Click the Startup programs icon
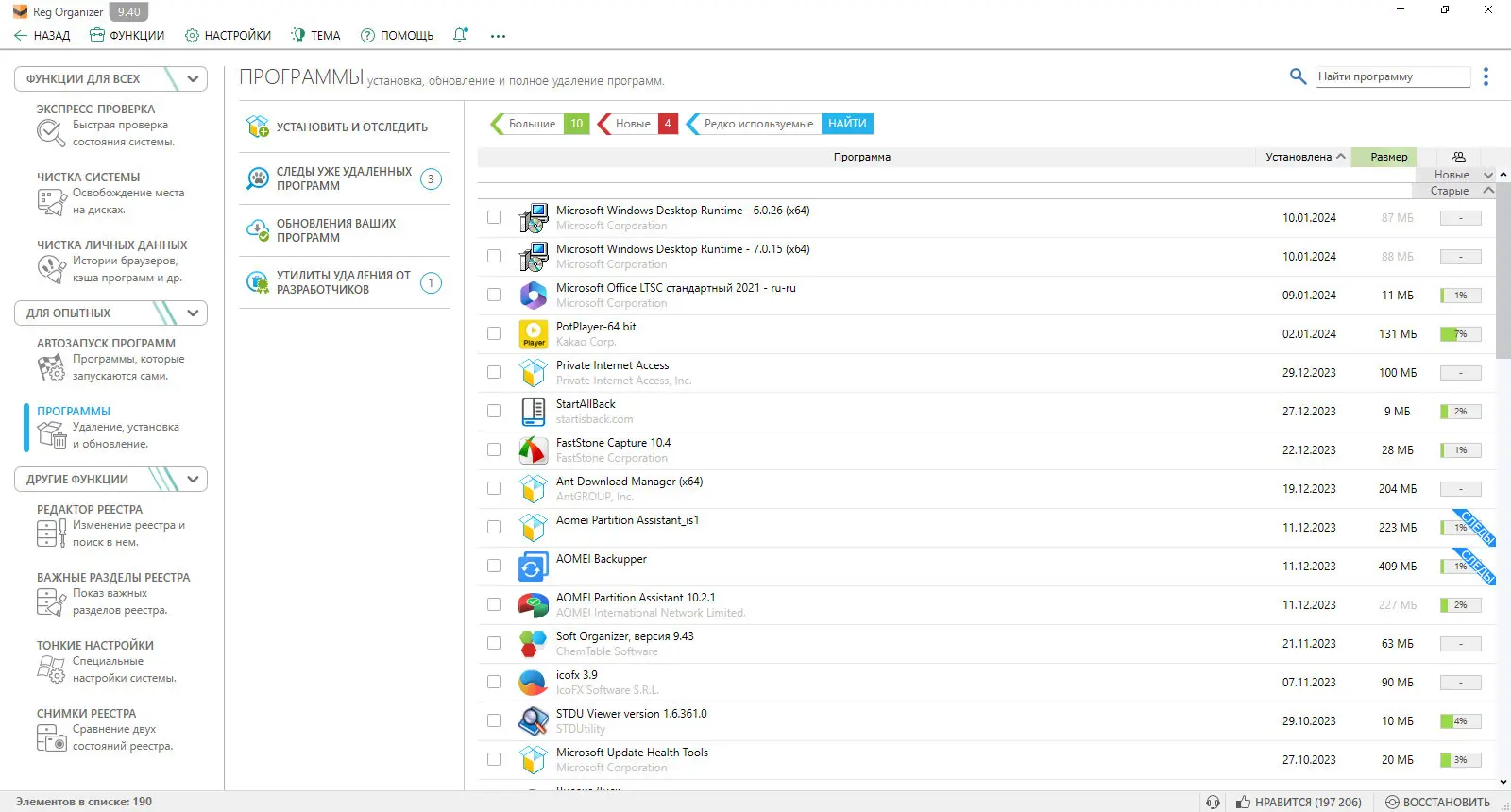The height and width of the screenshot is (812, 1511). [51, 367]
